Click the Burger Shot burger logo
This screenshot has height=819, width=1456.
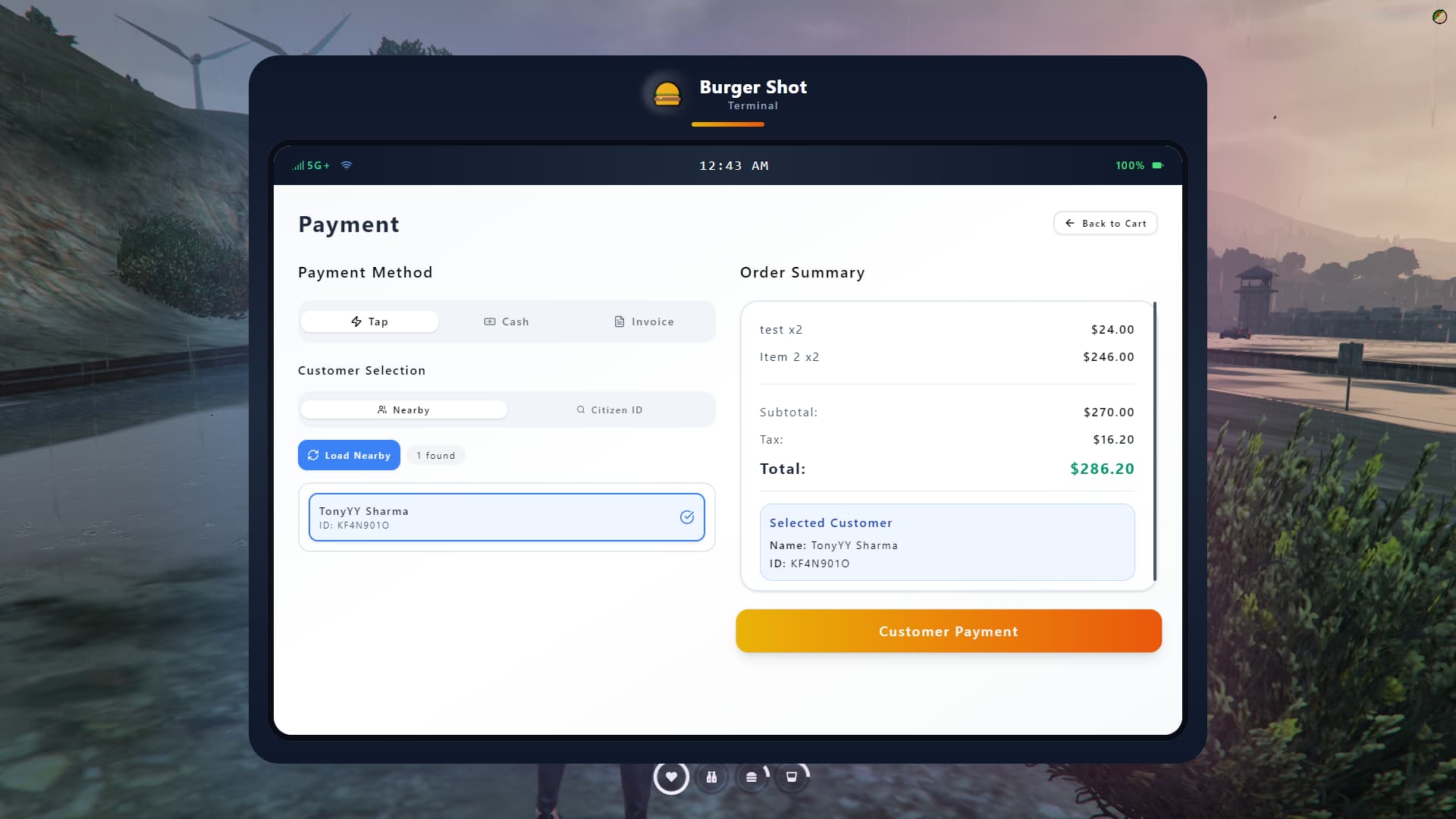(x=667, y=95)
